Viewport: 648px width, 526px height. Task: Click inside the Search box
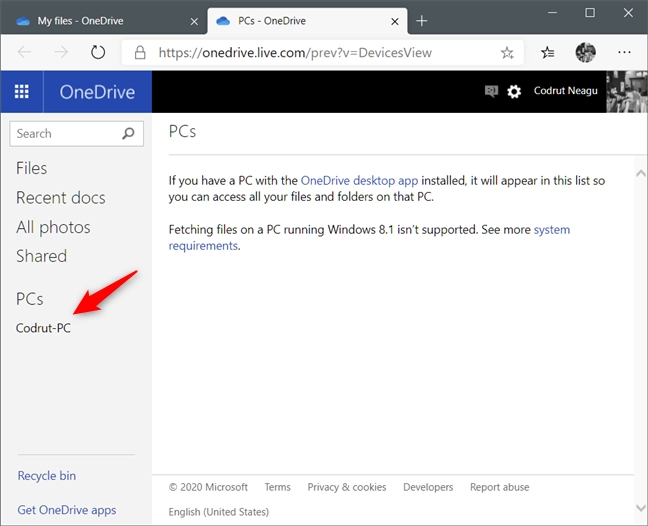(76, 133)
